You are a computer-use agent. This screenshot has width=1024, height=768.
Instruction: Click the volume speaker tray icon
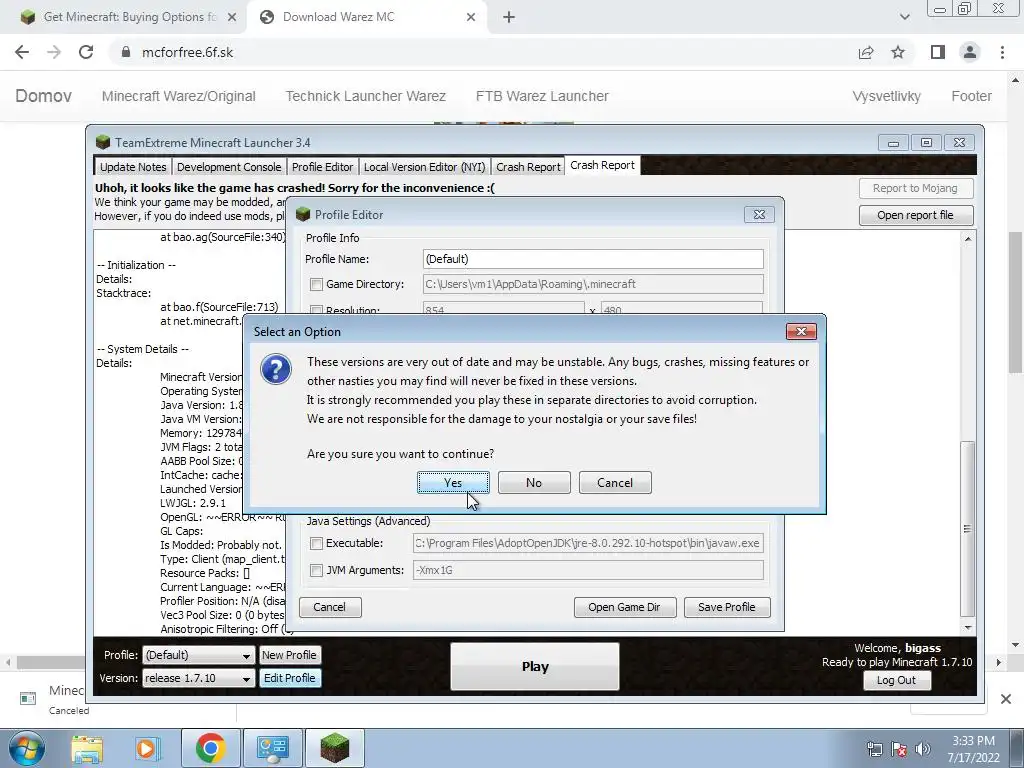click(923, 749)
